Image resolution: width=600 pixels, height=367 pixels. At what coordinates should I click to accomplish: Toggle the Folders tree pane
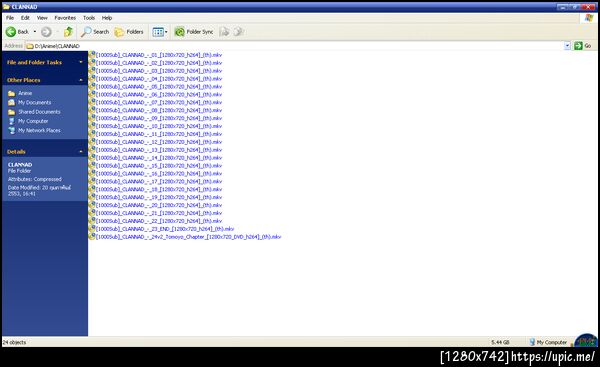[129, 32]
